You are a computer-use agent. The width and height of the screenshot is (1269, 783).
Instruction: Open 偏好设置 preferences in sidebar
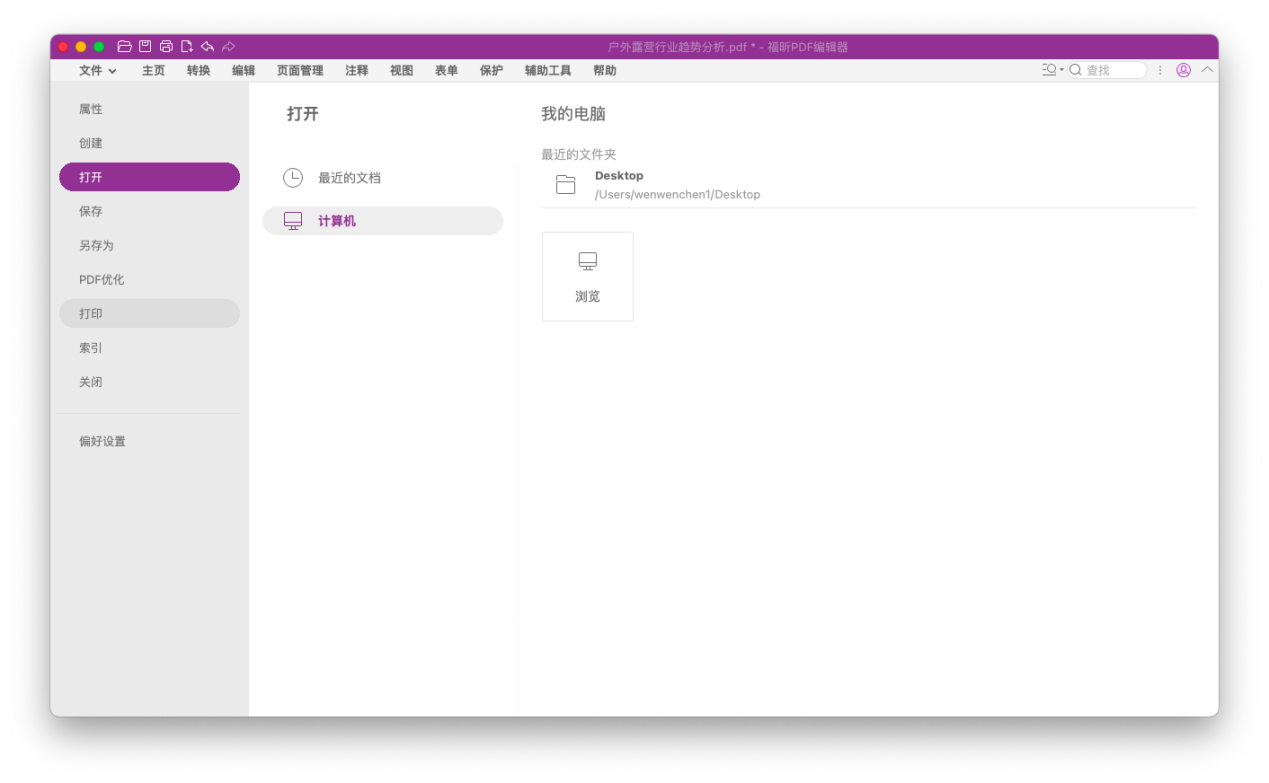103,441
